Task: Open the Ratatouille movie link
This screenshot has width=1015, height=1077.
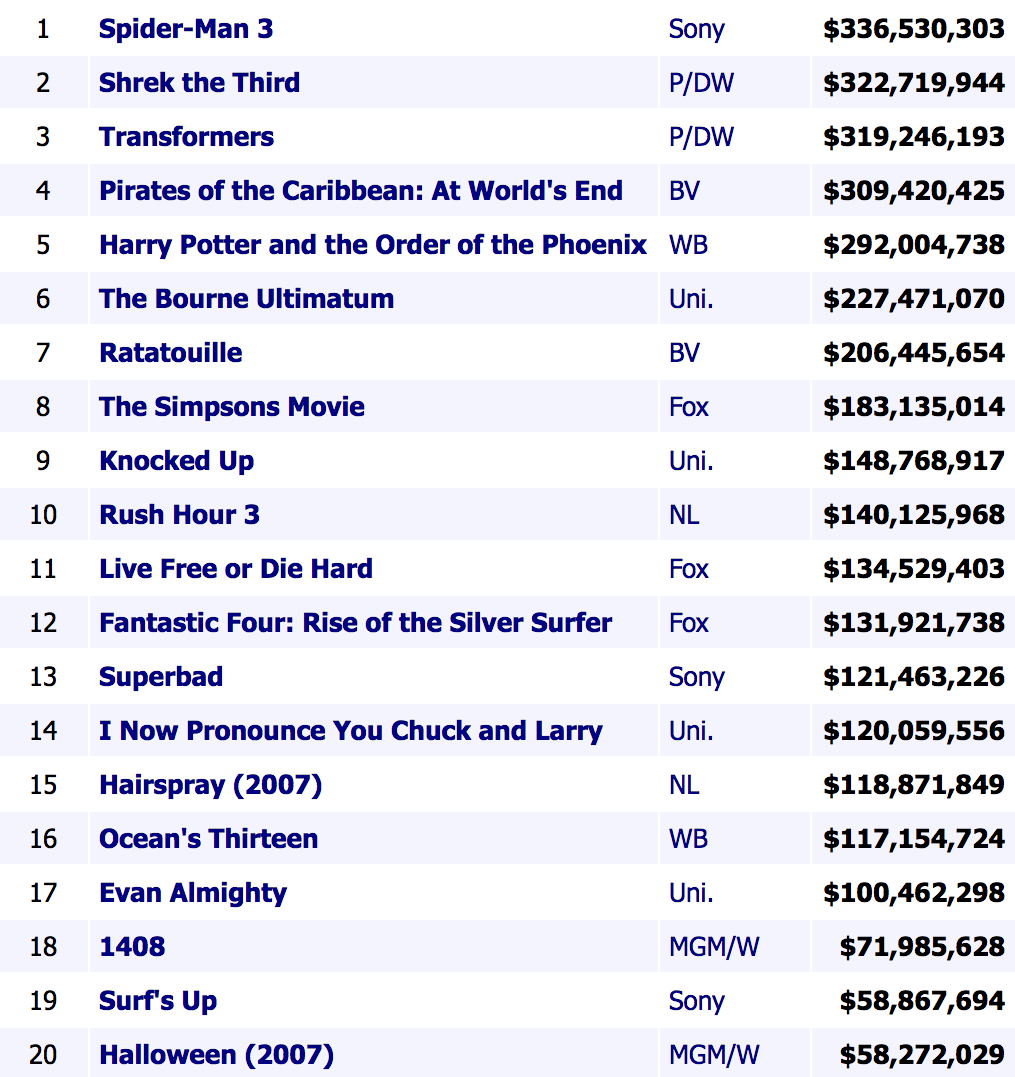Action: 170,353
